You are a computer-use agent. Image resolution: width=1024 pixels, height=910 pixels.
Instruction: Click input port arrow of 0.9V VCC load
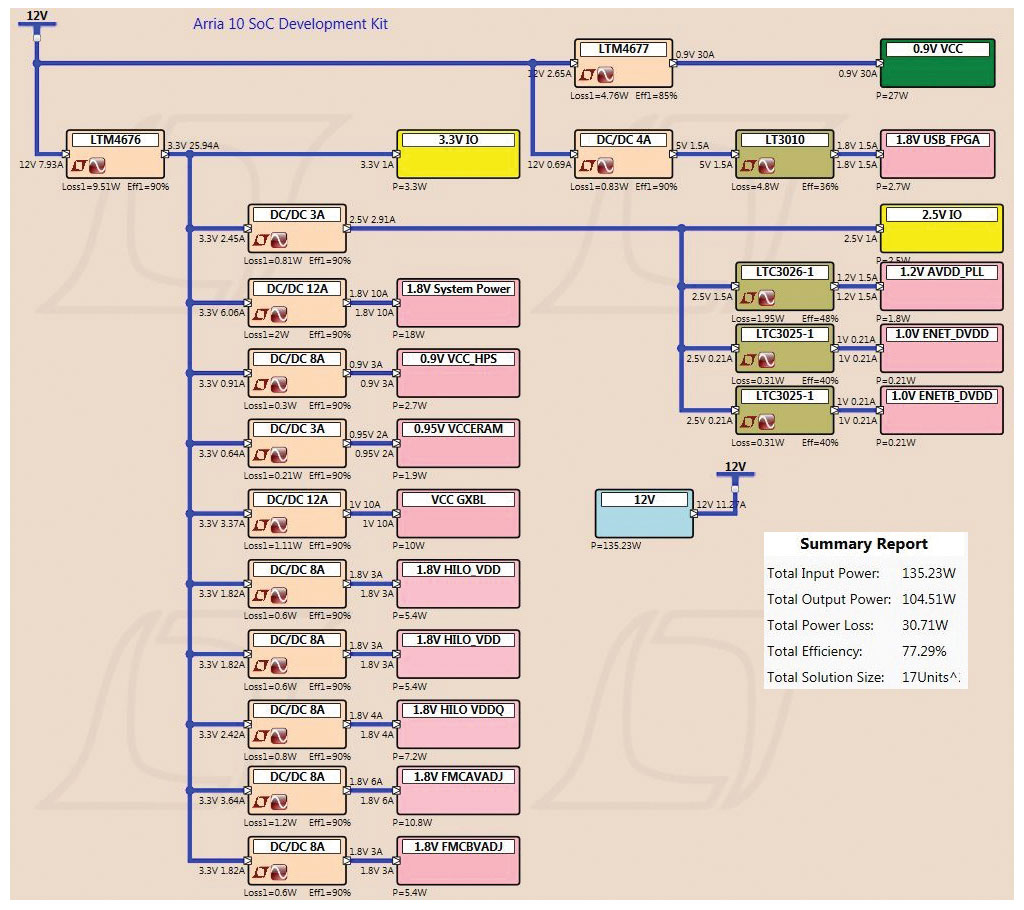[880, 63]
